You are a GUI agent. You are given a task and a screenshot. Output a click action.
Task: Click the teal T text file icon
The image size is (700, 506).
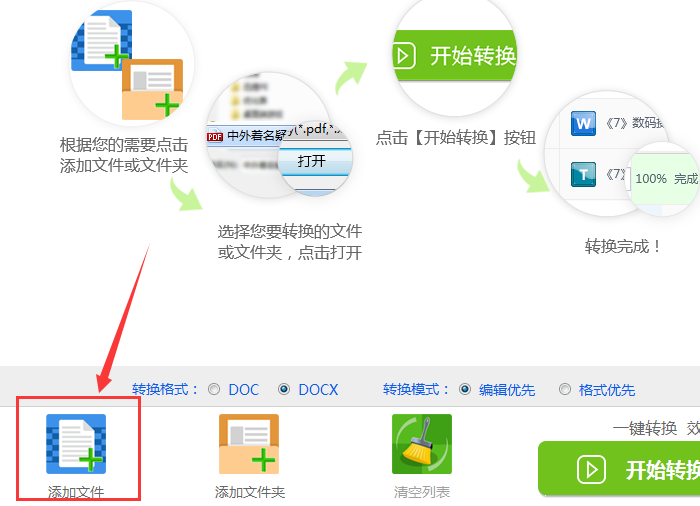583,174
